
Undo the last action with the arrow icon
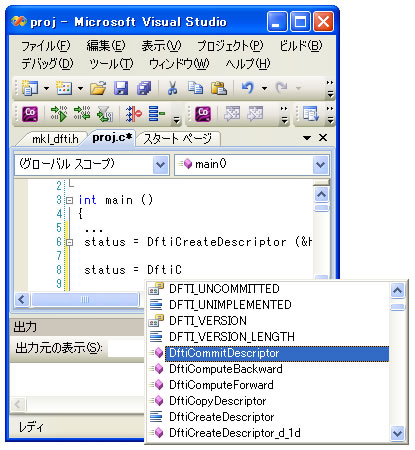point(248,88)
